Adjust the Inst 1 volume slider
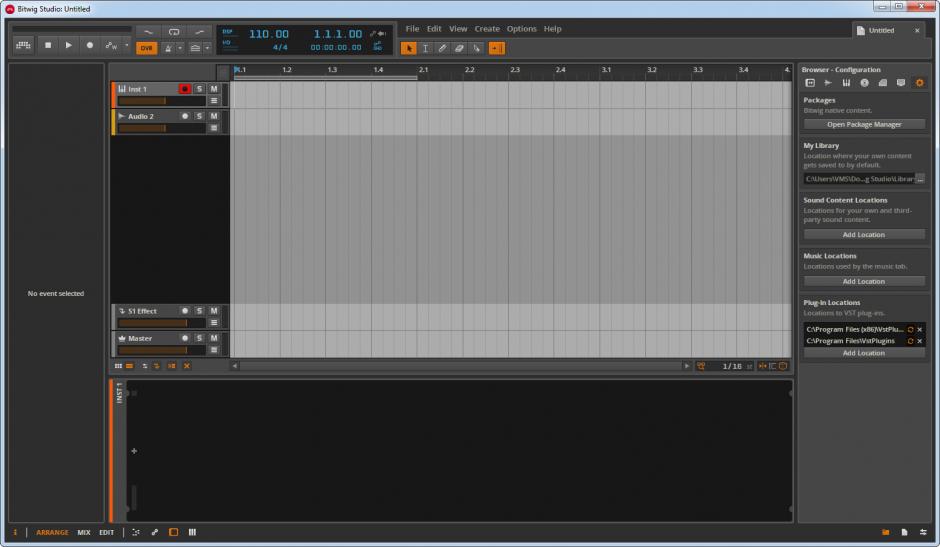Screen dimensions: 940x547 (162, 101)
